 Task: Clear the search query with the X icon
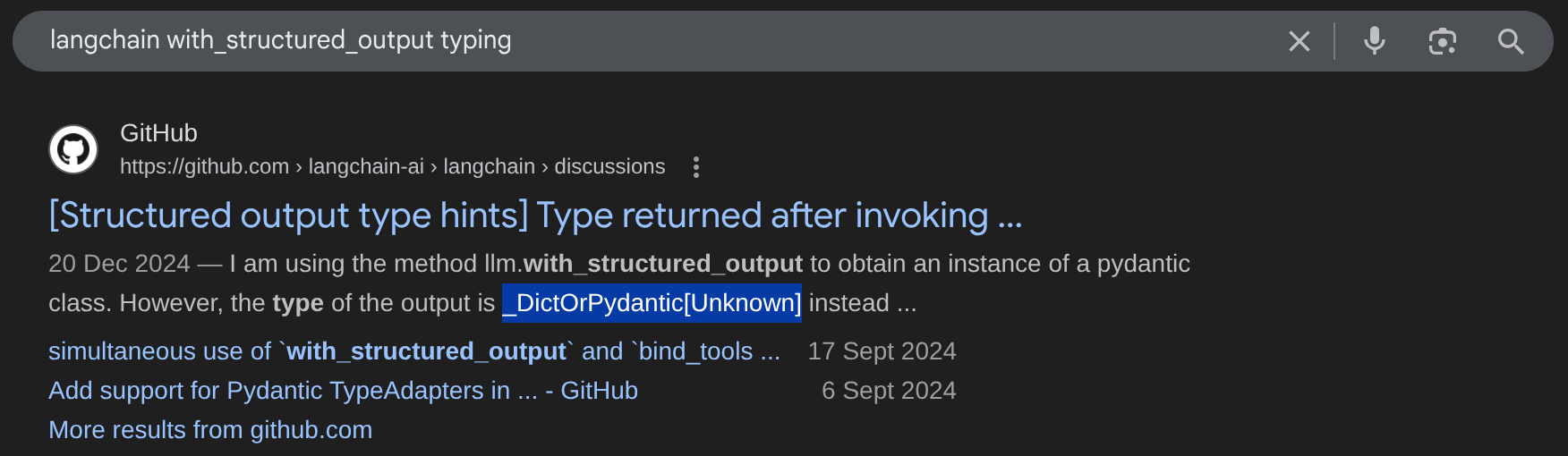(1299, 41)
